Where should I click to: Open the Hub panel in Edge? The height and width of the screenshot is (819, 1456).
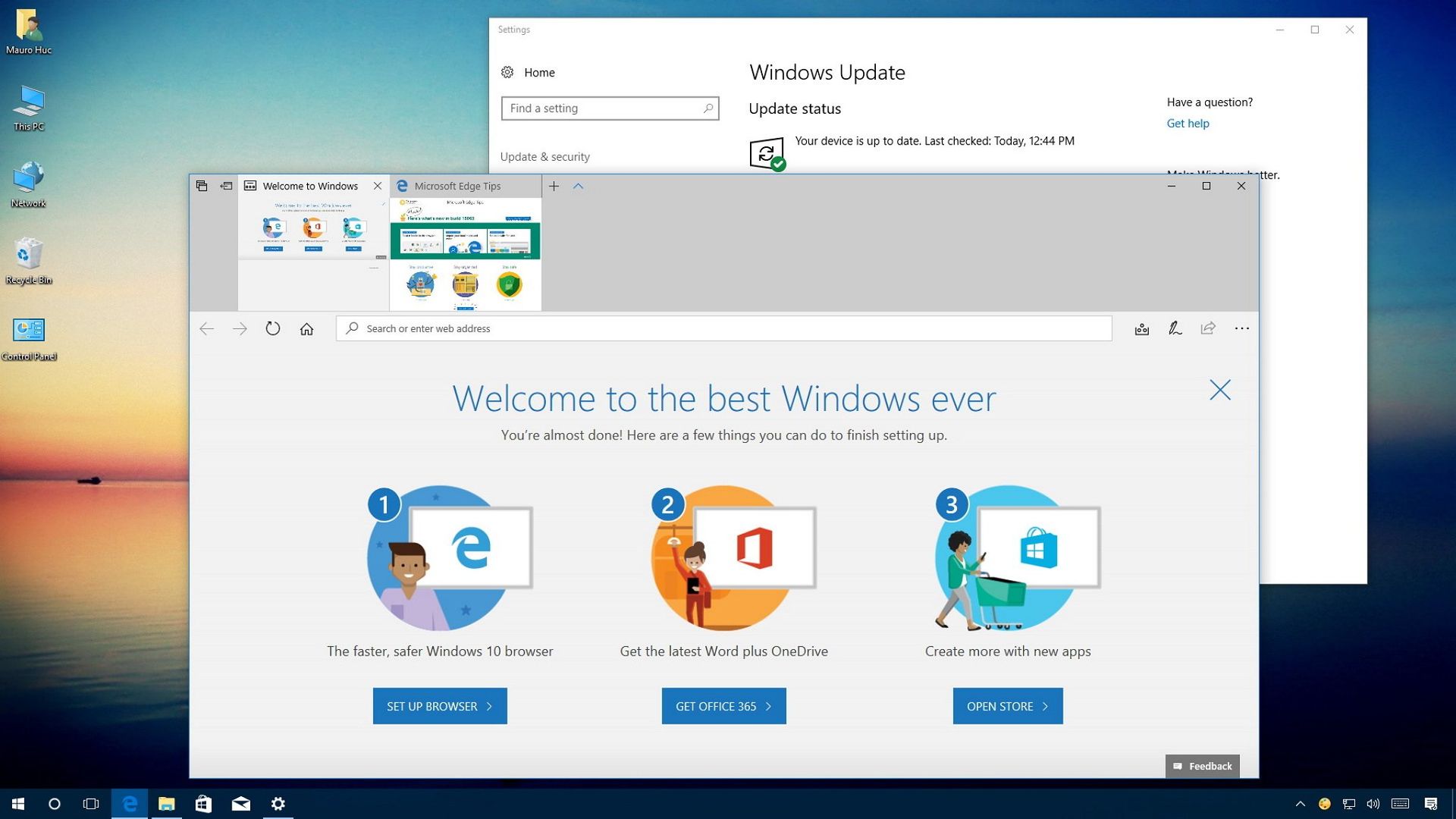click(1141, 328)
